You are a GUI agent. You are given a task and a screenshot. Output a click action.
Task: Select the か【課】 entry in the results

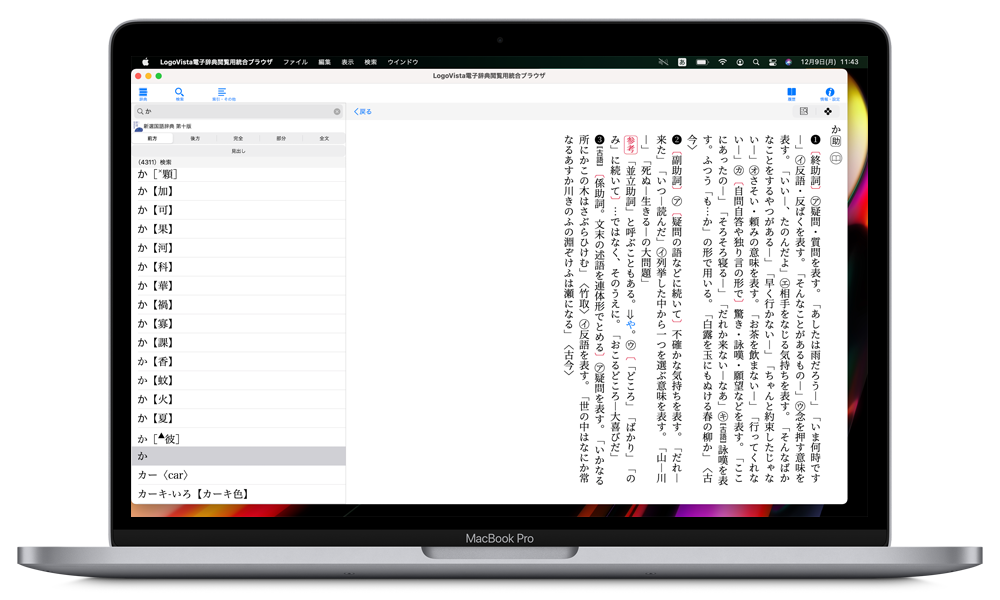[x=239, y=342]
